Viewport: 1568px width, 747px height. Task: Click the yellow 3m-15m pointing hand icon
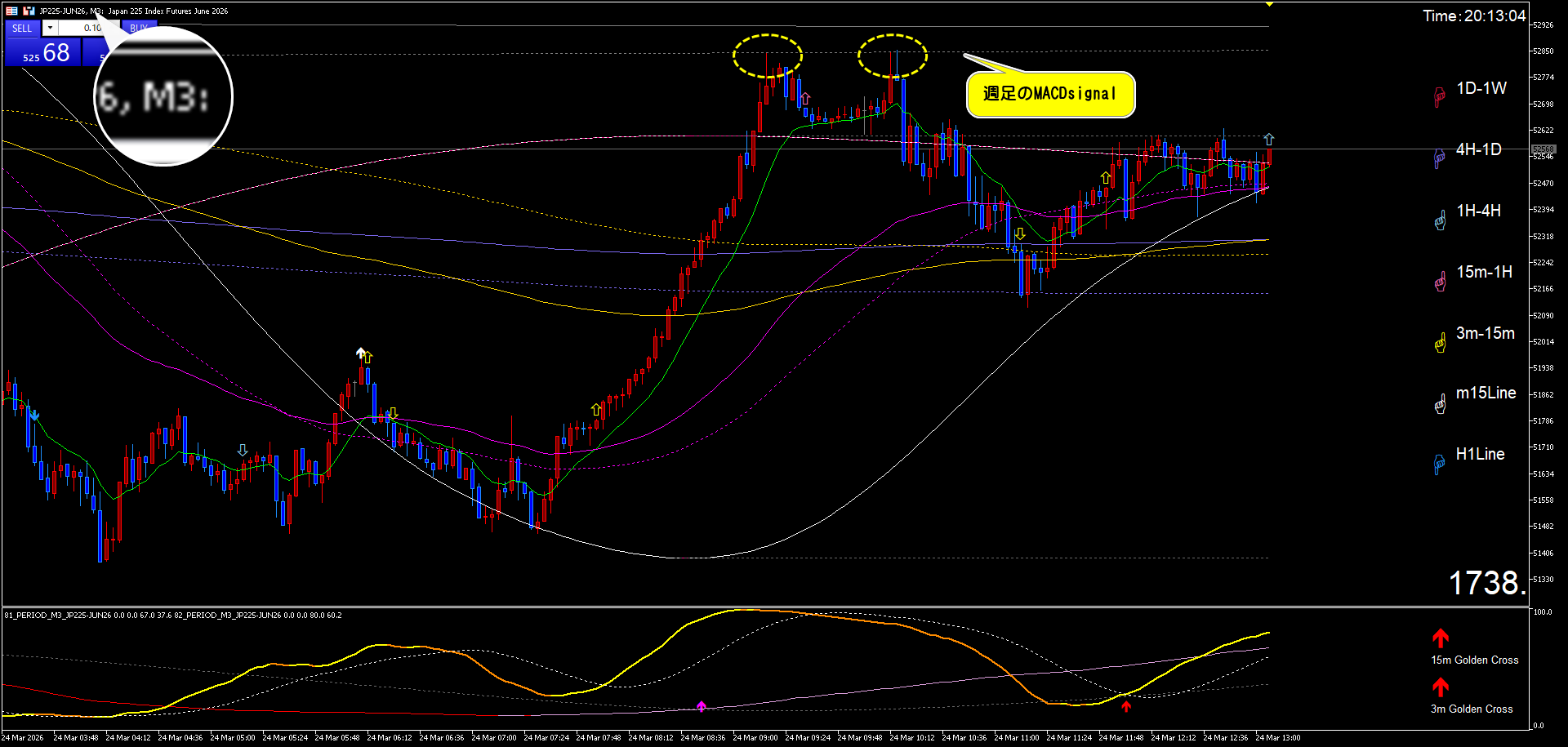[1440, 343]
